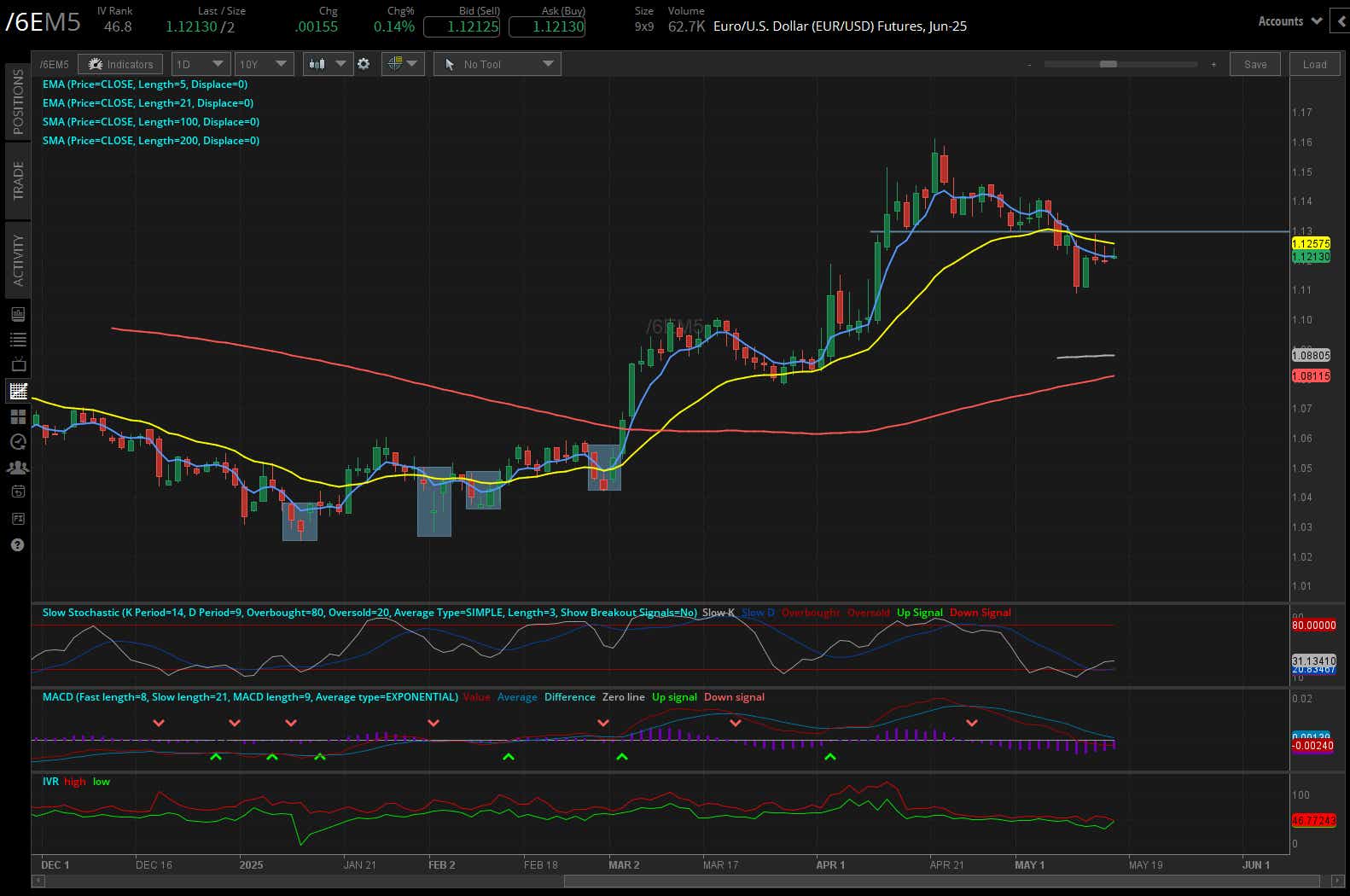Select the SMA Length=200 study label
1350x896 pixels.
(151, 141)
